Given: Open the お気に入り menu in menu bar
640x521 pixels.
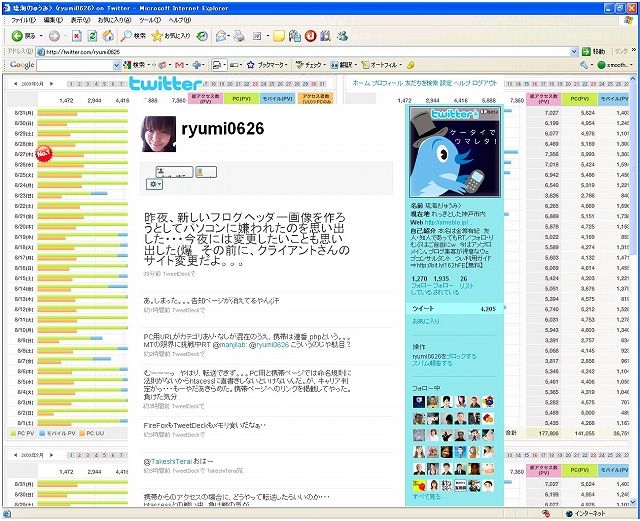Looking at the screenshot, I should click(x=114, y=20).
